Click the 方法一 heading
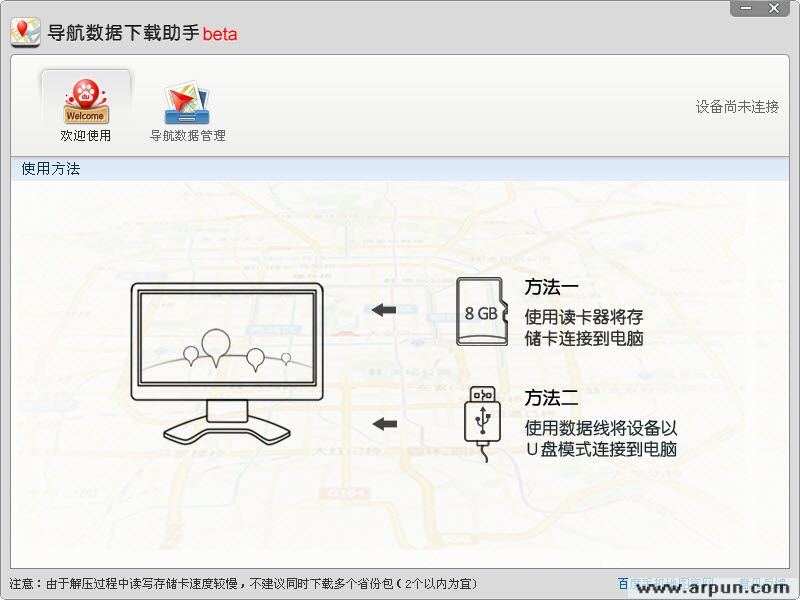The width and height of the screenshot is (800, 600). point(551,287)
